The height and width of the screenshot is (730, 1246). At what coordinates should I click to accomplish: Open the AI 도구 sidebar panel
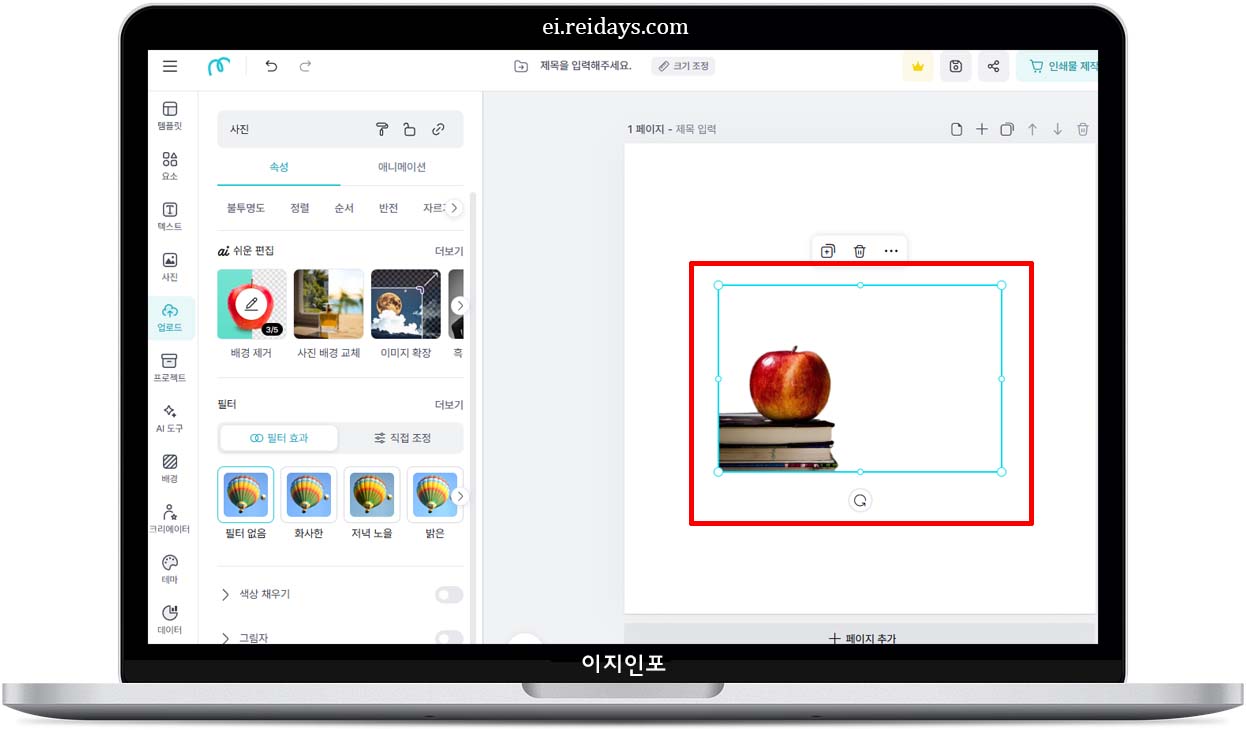click(x=169, y=416)
